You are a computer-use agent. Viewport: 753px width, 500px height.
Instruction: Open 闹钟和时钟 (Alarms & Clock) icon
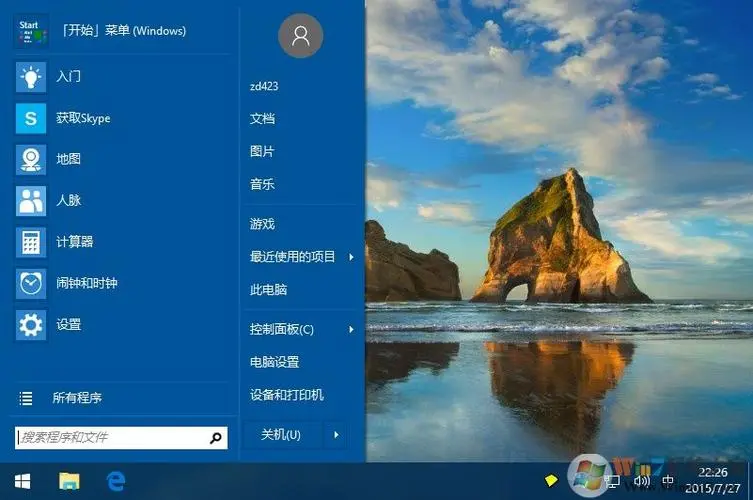[x=31, y=284]
